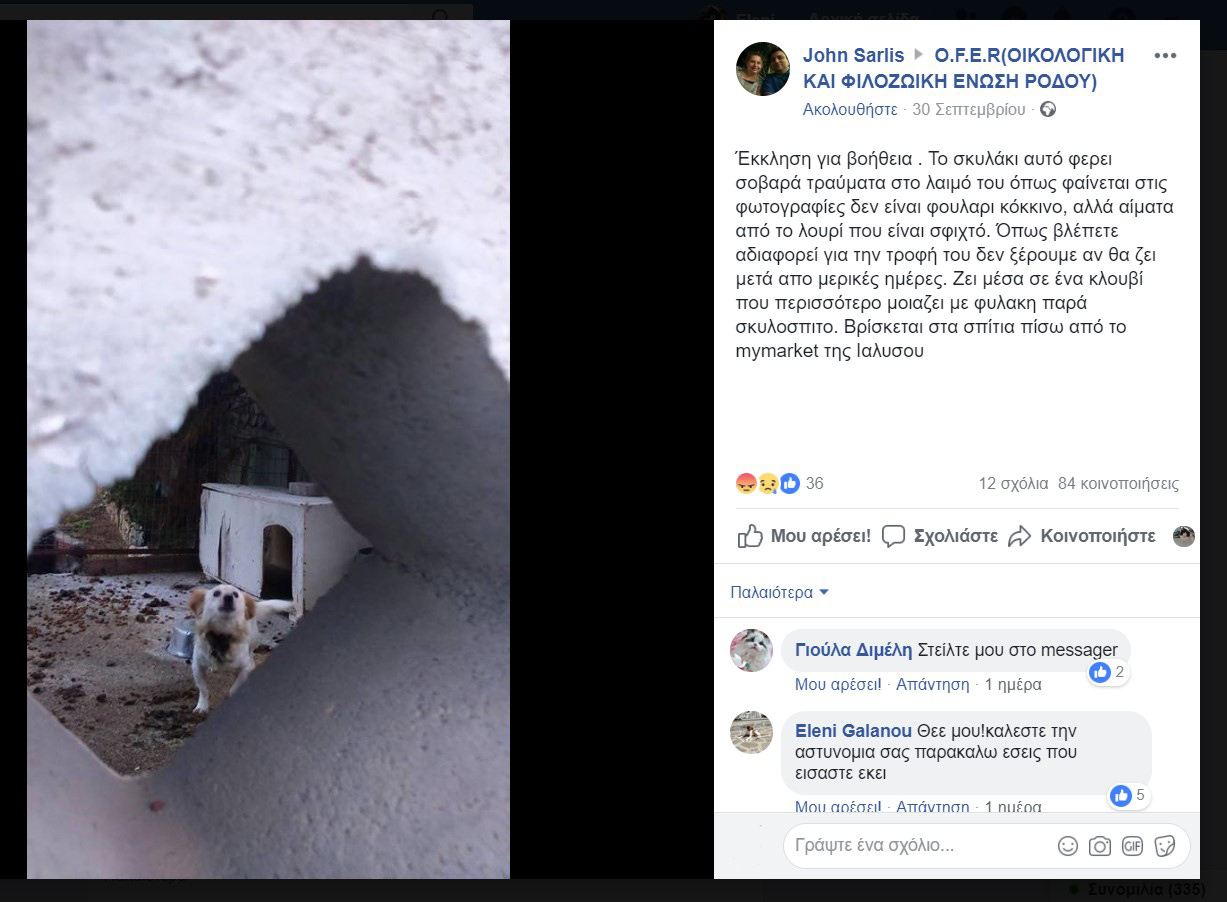Toggle the Μου αρέσει! like button
The height and width of the screenshot is (902, 1227).
point(804,536)
